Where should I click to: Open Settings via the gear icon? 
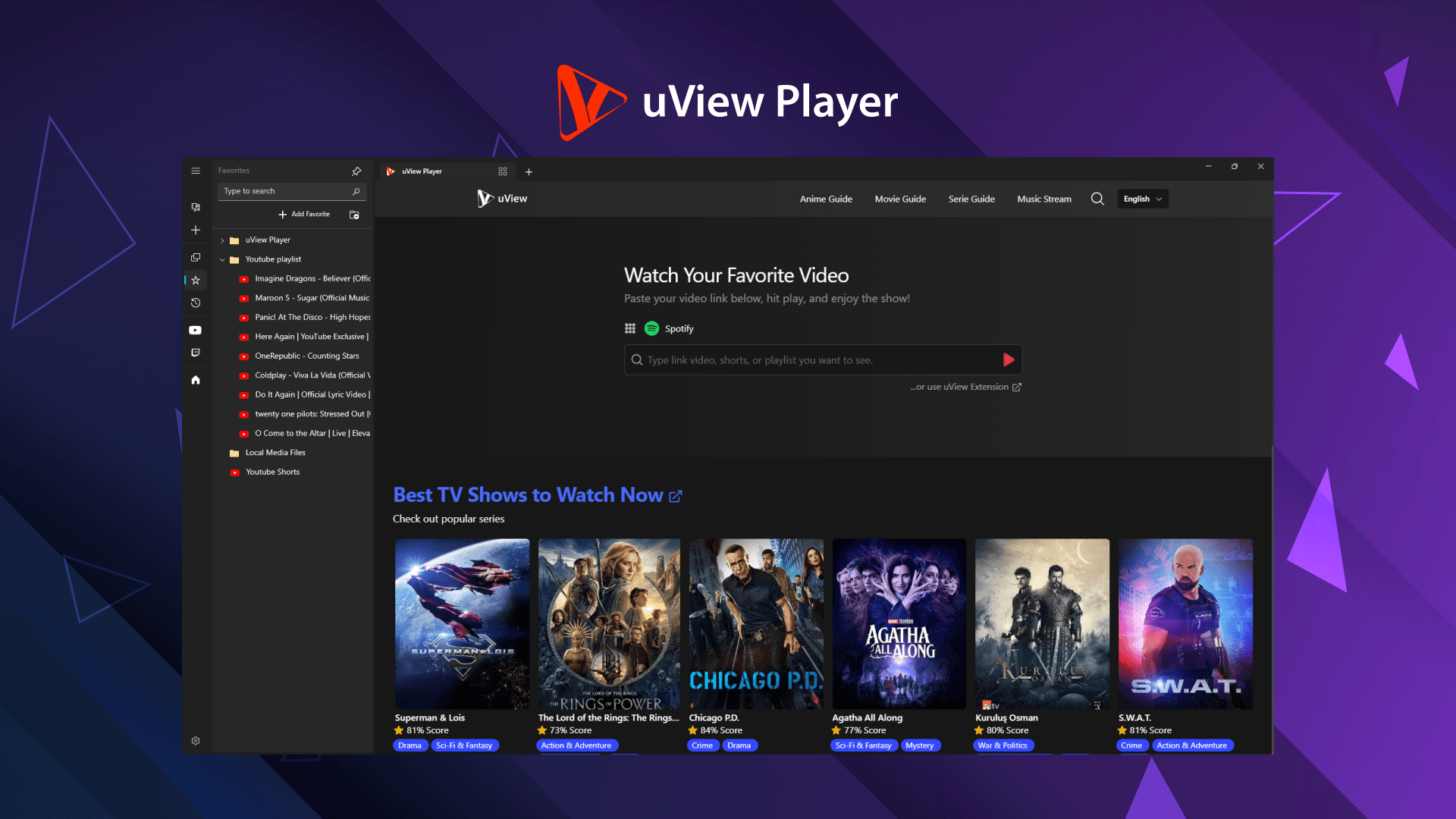point(195,741)
